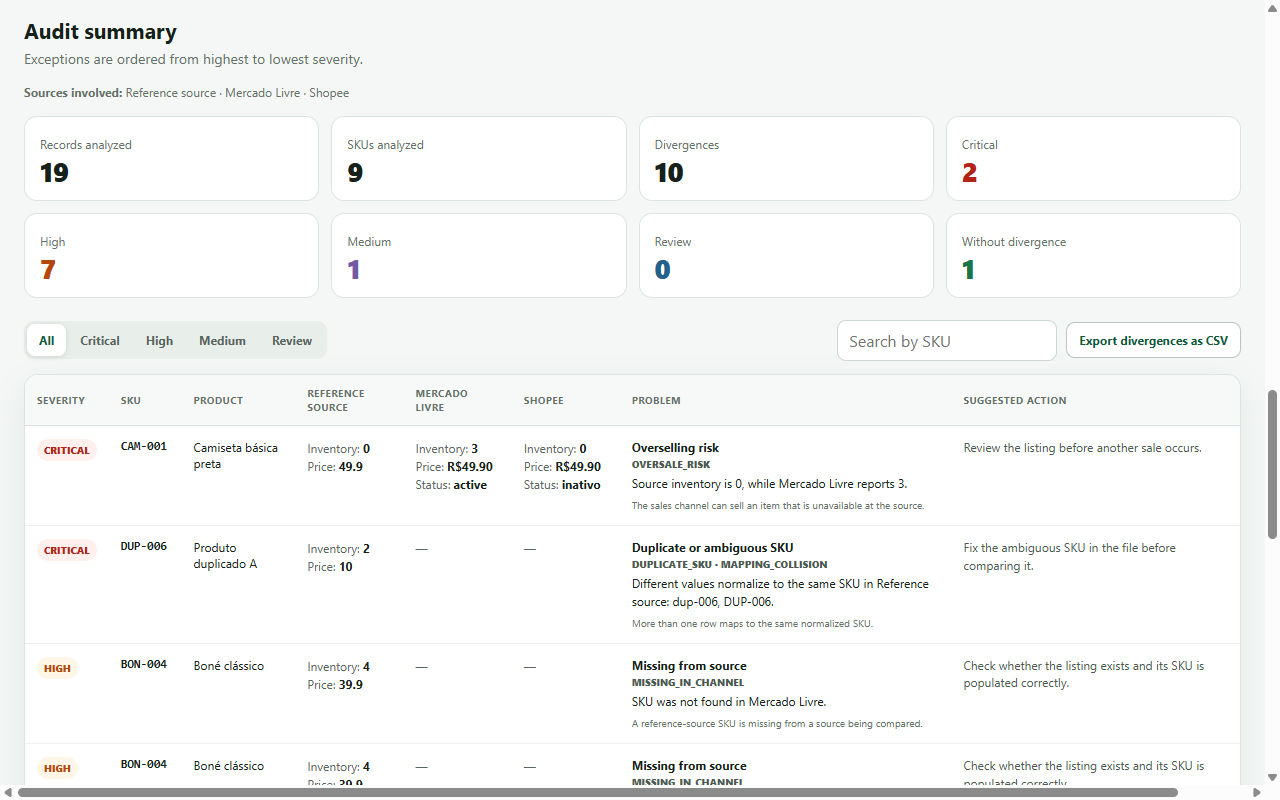
Task: Click the Reference Source column header
Action: [336, 401]
